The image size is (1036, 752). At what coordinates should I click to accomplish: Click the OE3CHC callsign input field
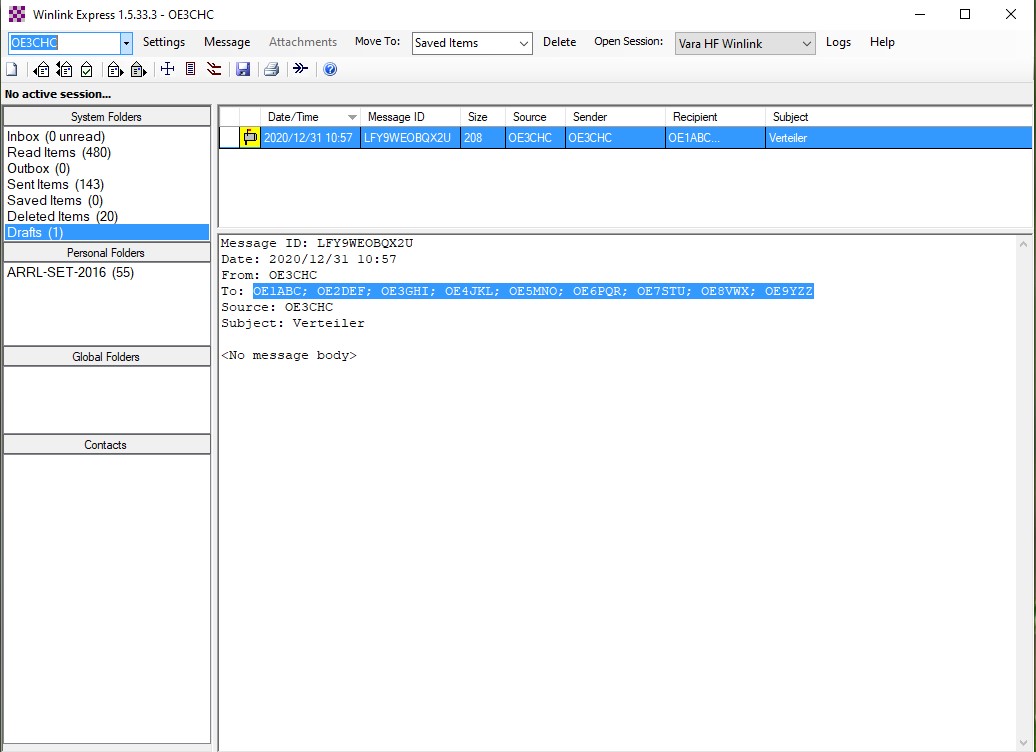click(x=64, y=44)
